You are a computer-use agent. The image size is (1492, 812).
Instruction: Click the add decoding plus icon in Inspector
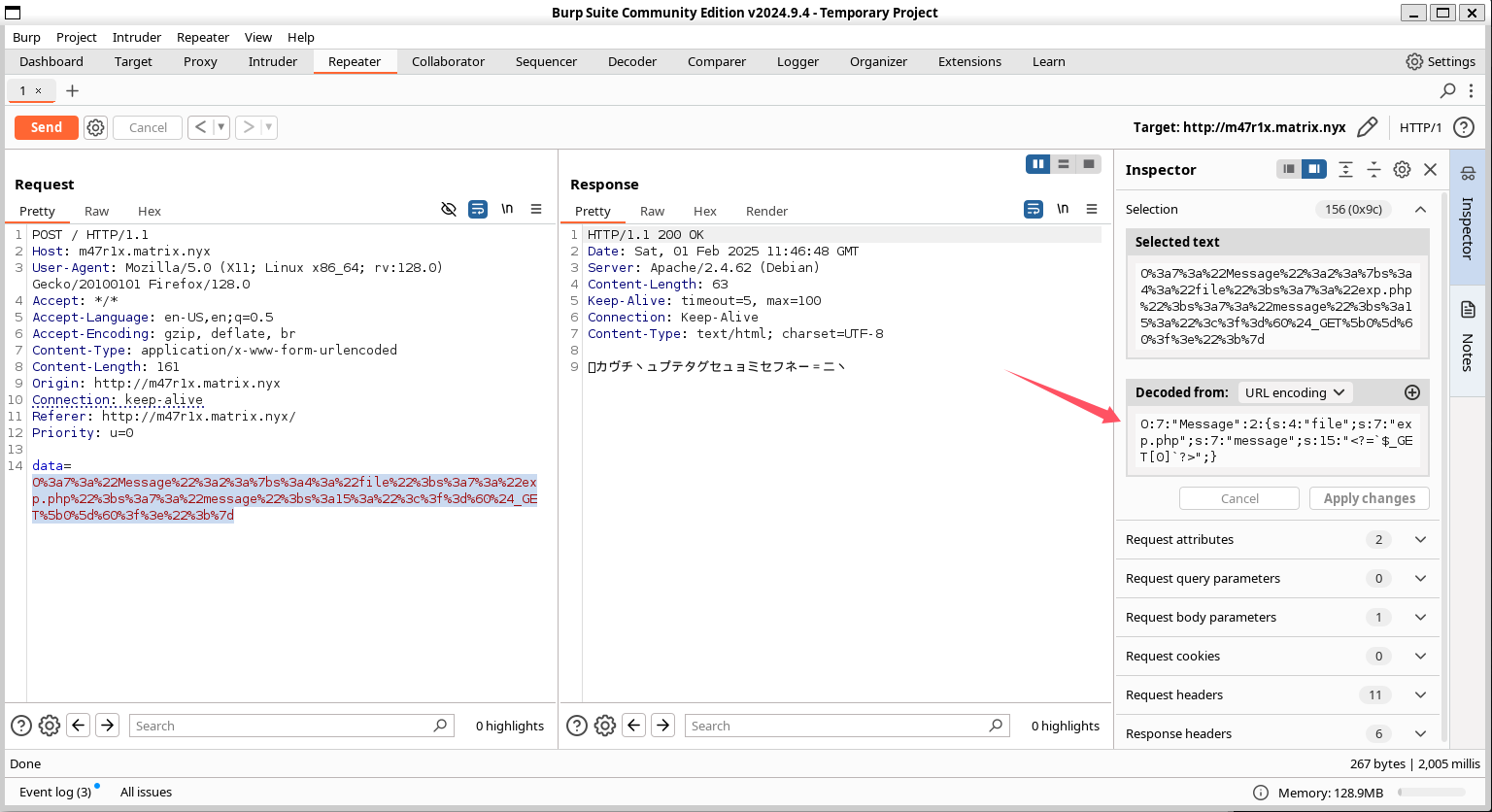point(1412,392)
